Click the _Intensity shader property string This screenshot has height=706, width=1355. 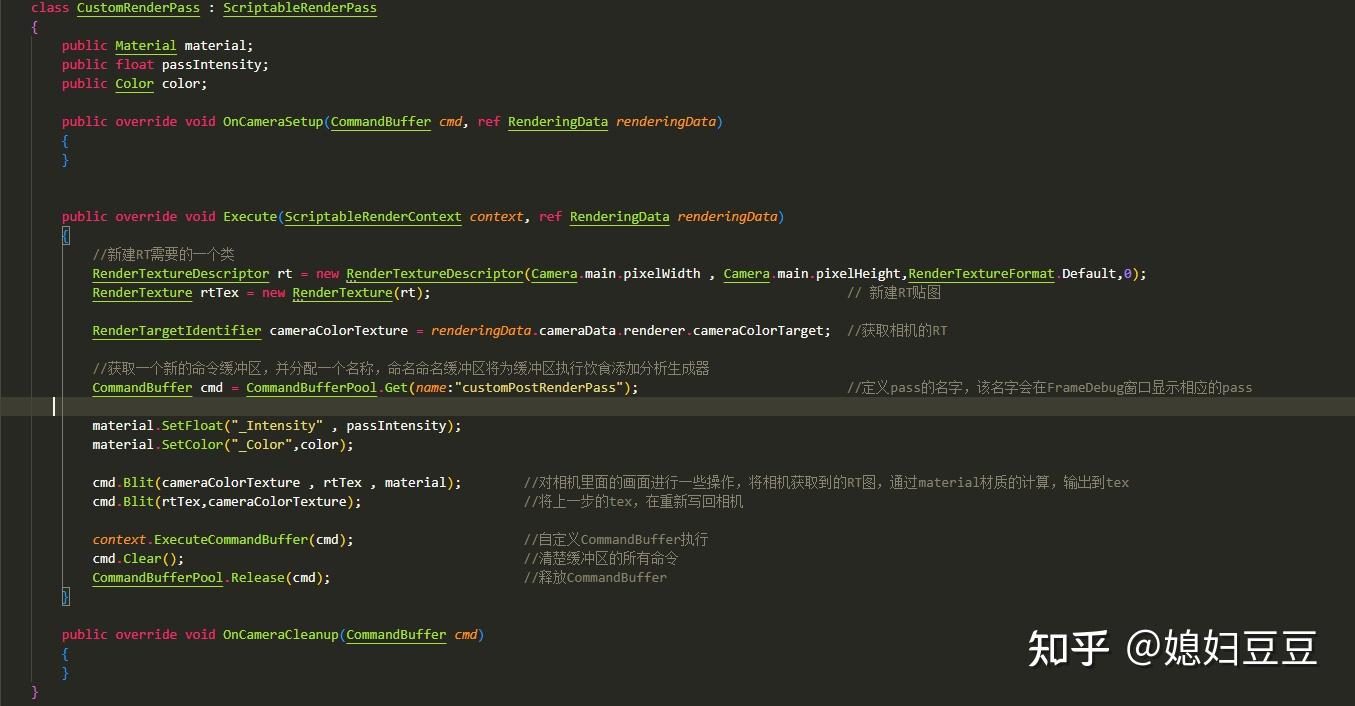tap(278, 425)
